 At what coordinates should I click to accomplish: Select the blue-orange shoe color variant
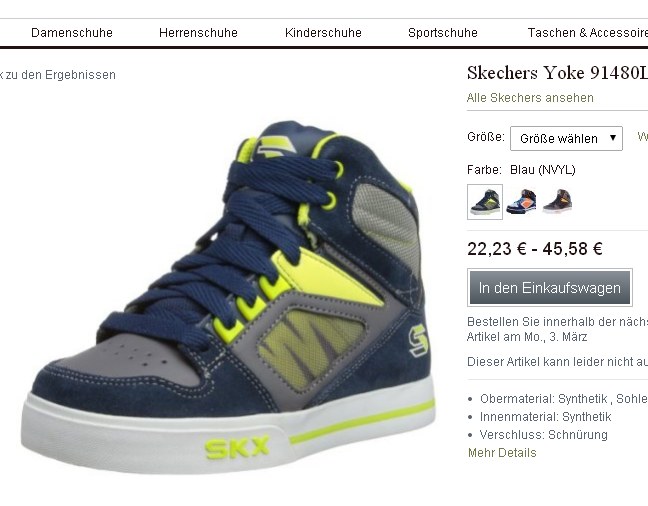tap(521, 202)
